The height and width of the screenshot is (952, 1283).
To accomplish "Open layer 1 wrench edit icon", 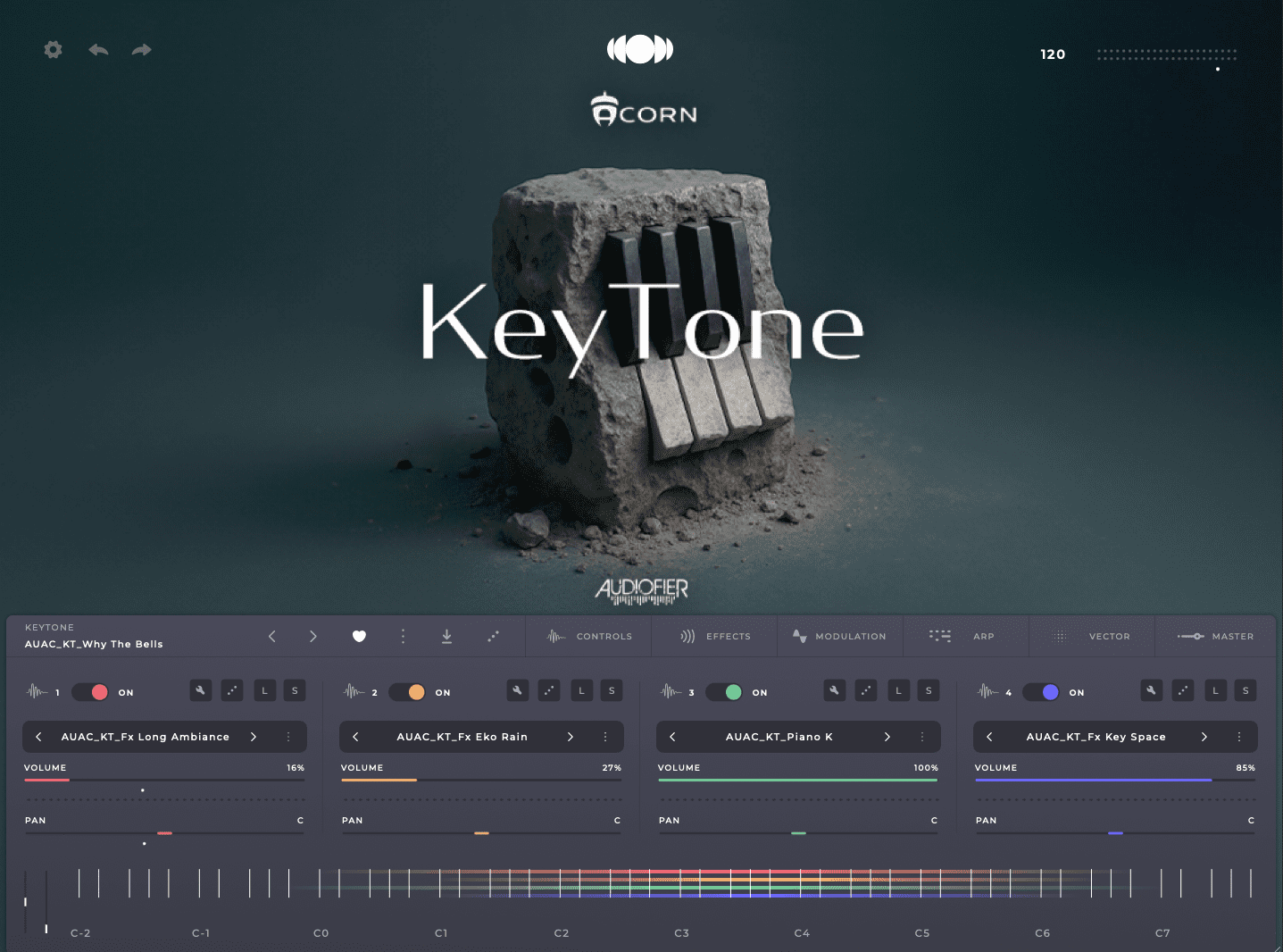I will (x=201, y=690).
